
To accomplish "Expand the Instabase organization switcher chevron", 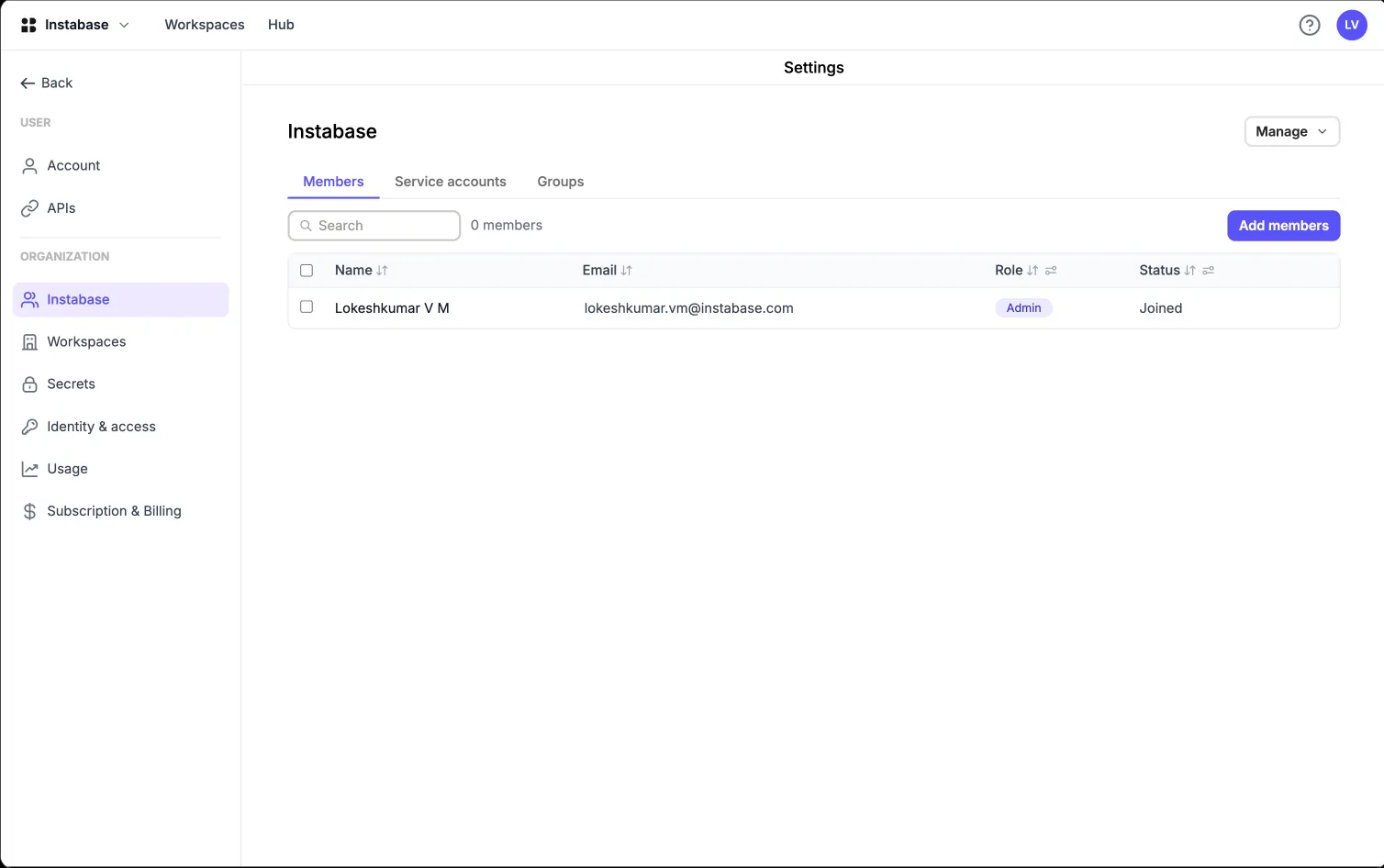I will tap(124, 25).
